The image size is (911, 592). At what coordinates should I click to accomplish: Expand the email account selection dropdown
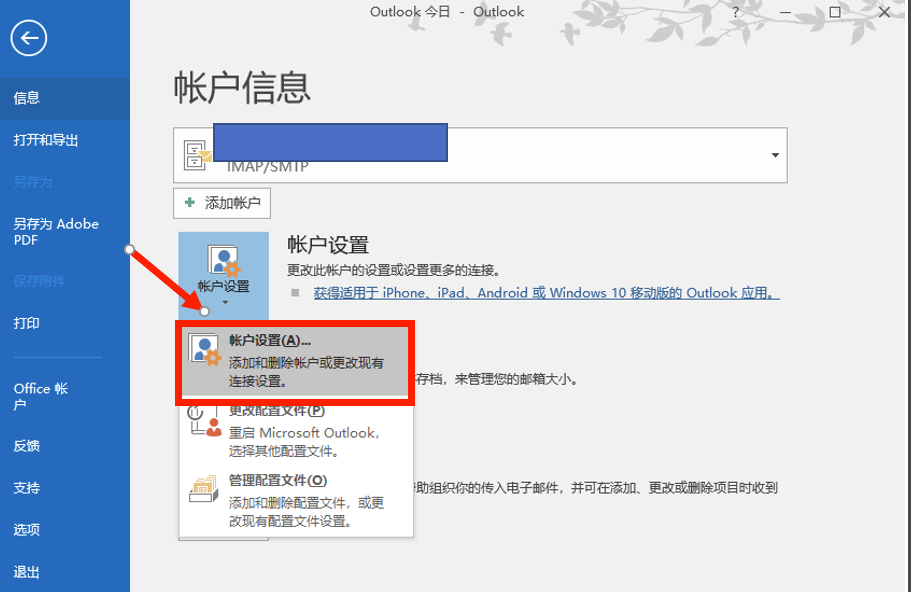pyautogui.click(x=774, y=156)
